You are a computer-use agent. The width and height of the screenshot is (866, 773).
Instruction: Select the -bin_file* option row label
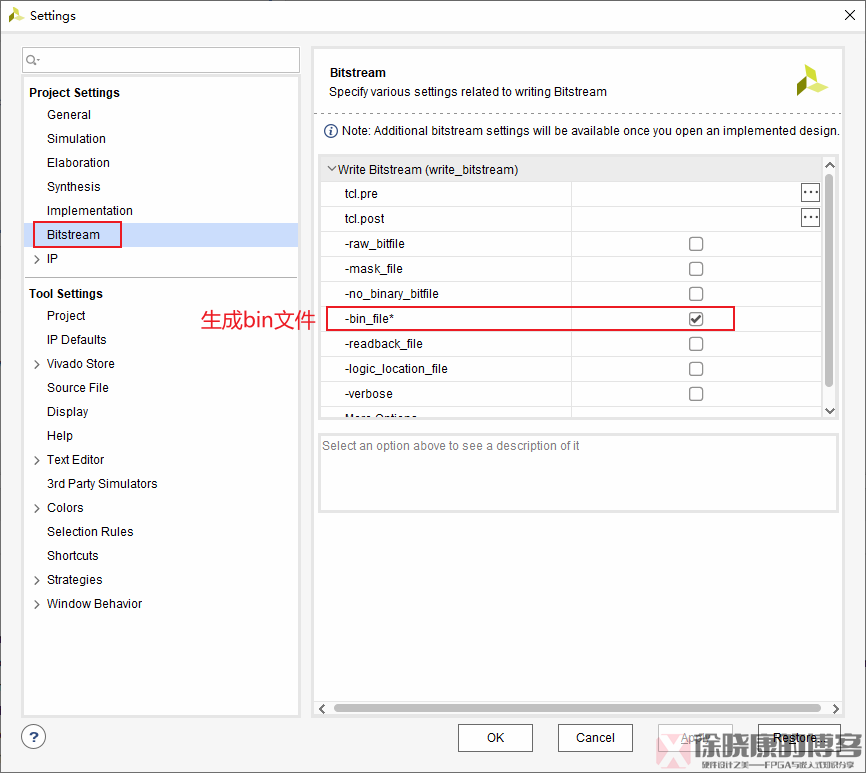[369, 319]
